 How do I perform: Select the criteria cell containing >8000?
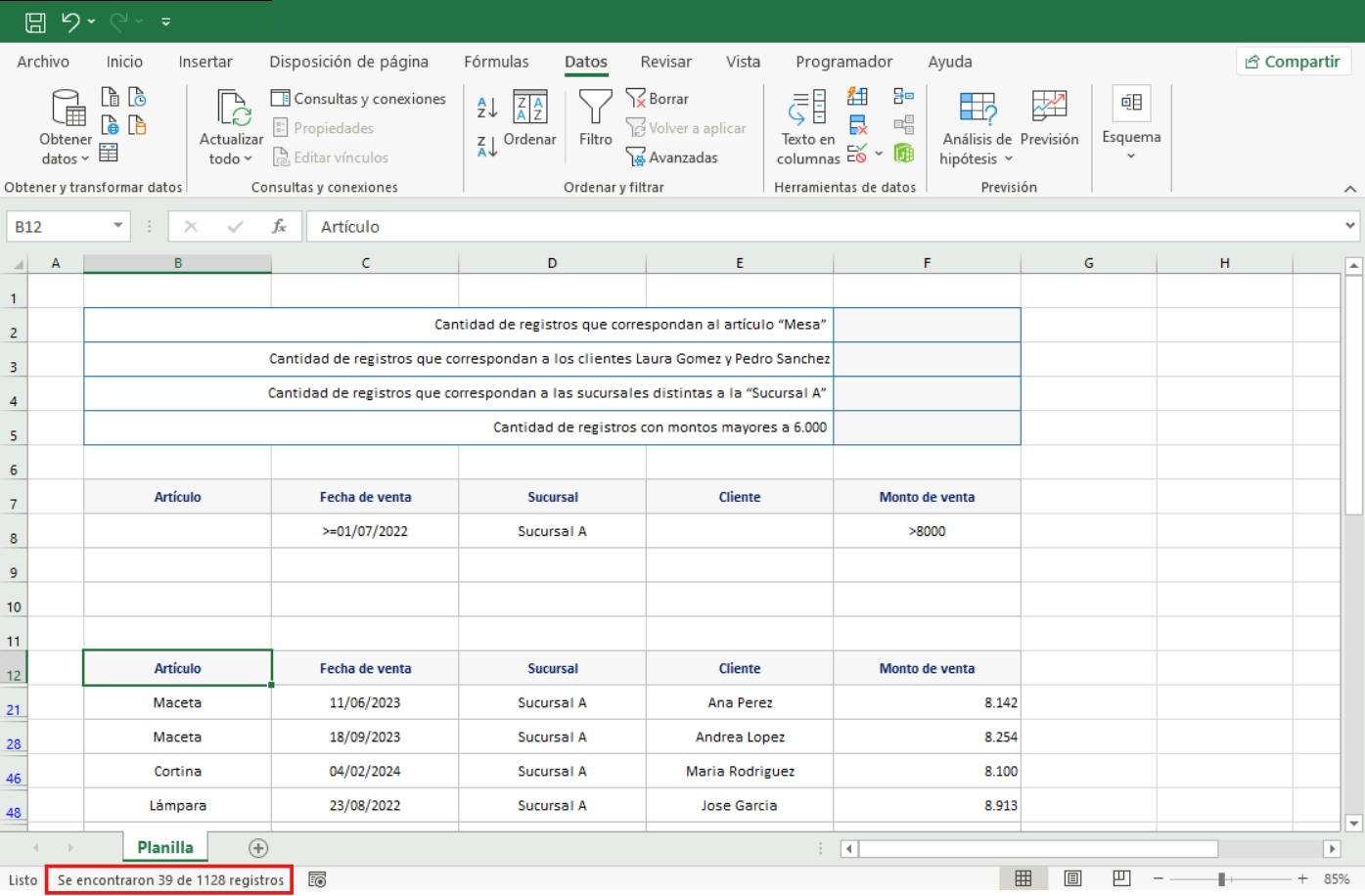tap(927, 531)
